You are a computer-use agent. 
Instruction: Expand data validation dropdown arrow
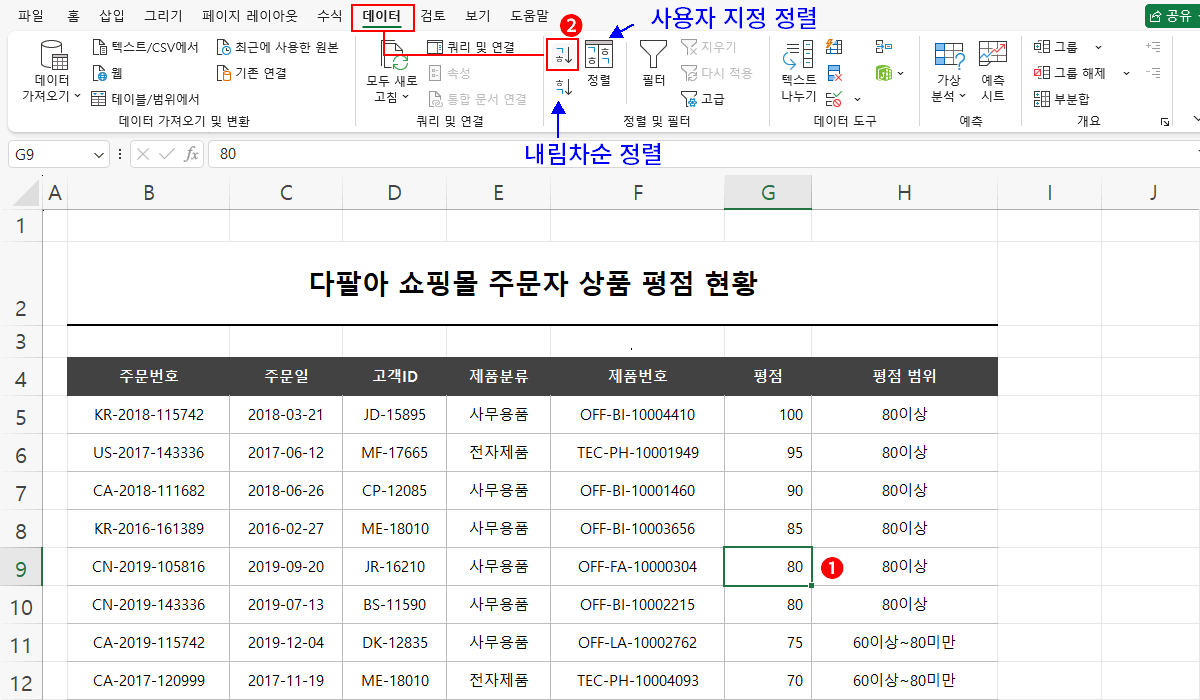(857, 99)
